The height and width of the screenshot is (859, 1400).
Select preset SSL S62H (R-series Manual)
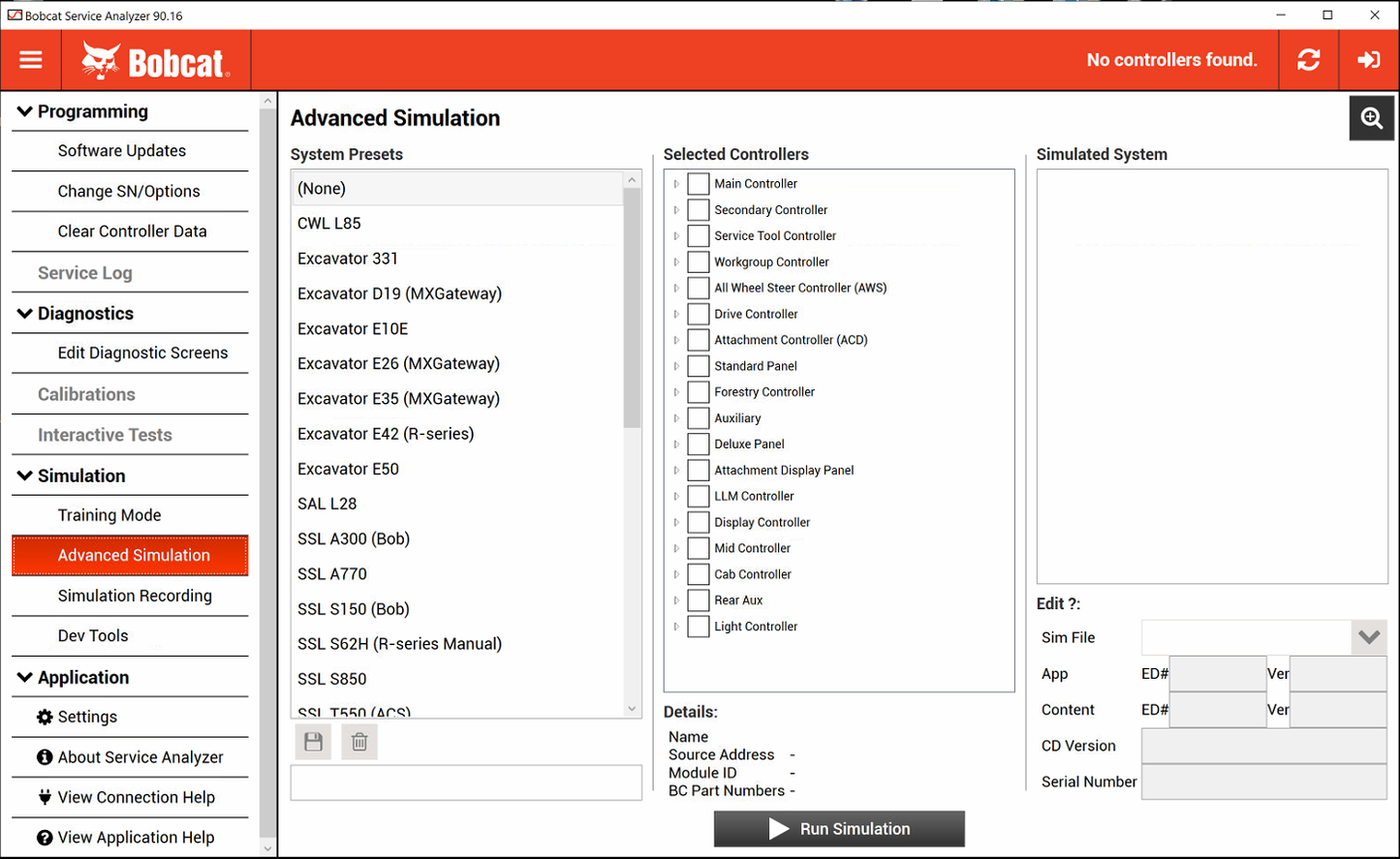(457, 644)
